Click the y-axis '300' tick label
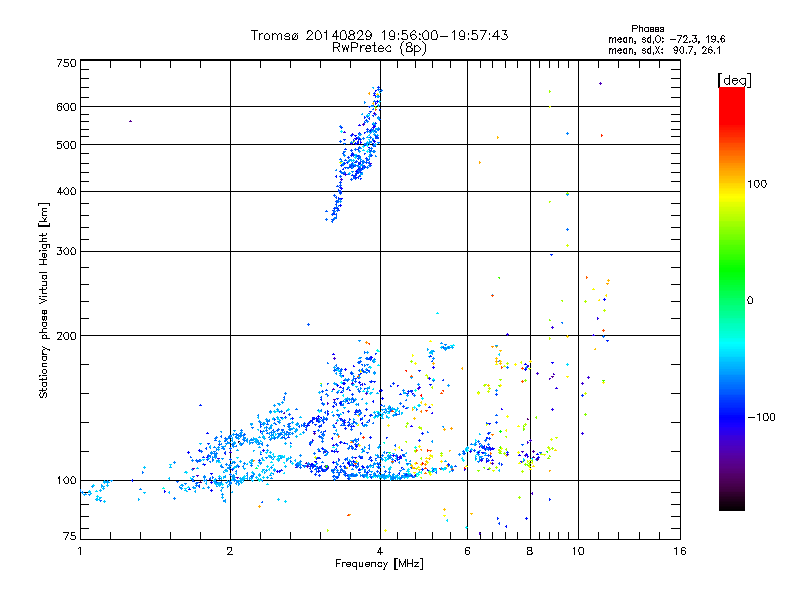Viewport: 800px width, 600px height. (x=66, y=252)
